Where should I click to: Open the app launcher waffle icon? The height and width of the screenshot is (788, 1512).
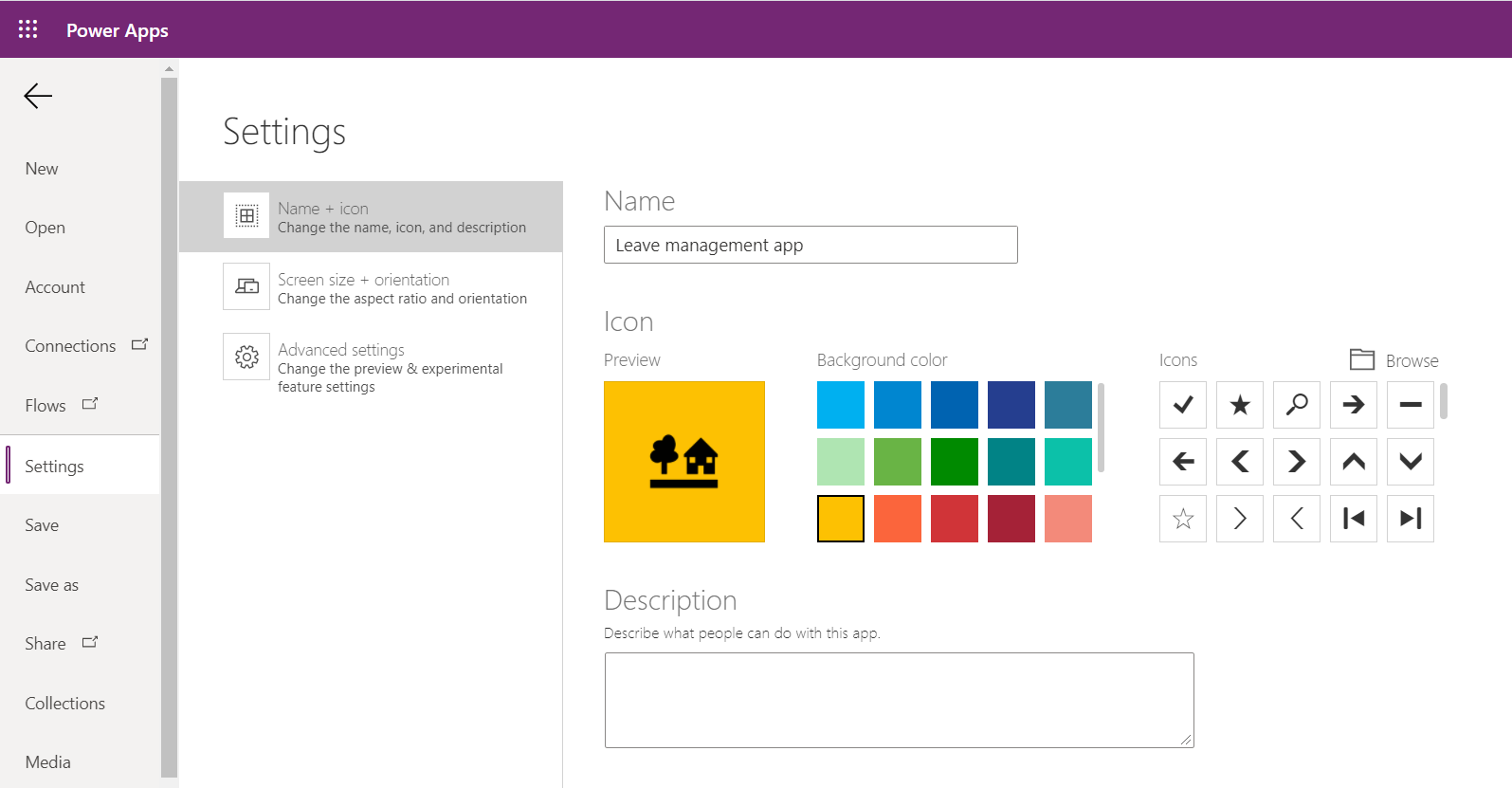click(x=28, y=29)
